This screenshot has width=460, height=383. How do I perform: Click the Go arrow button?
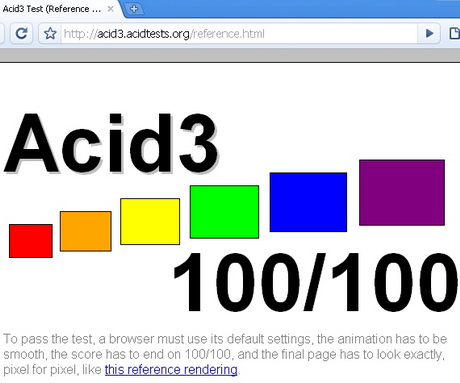coord(430,33)
